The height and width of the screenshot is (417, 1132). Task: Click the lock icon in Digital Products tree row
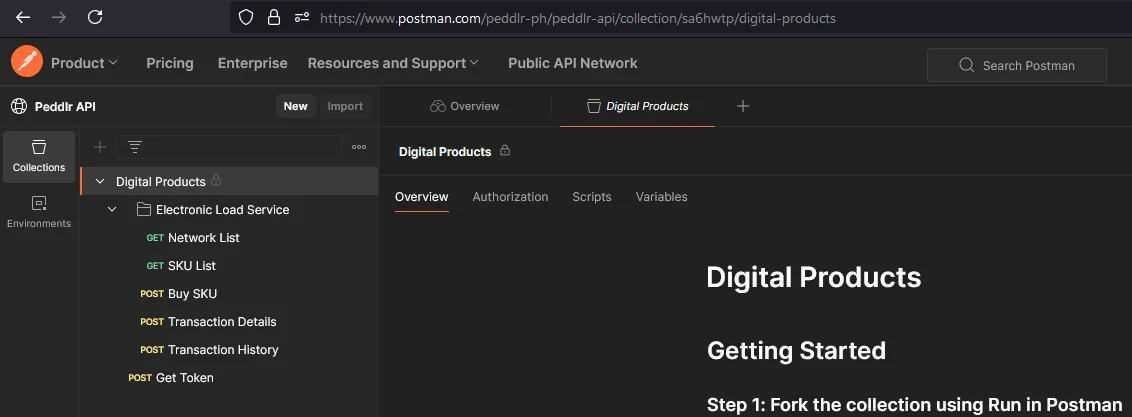216,180
